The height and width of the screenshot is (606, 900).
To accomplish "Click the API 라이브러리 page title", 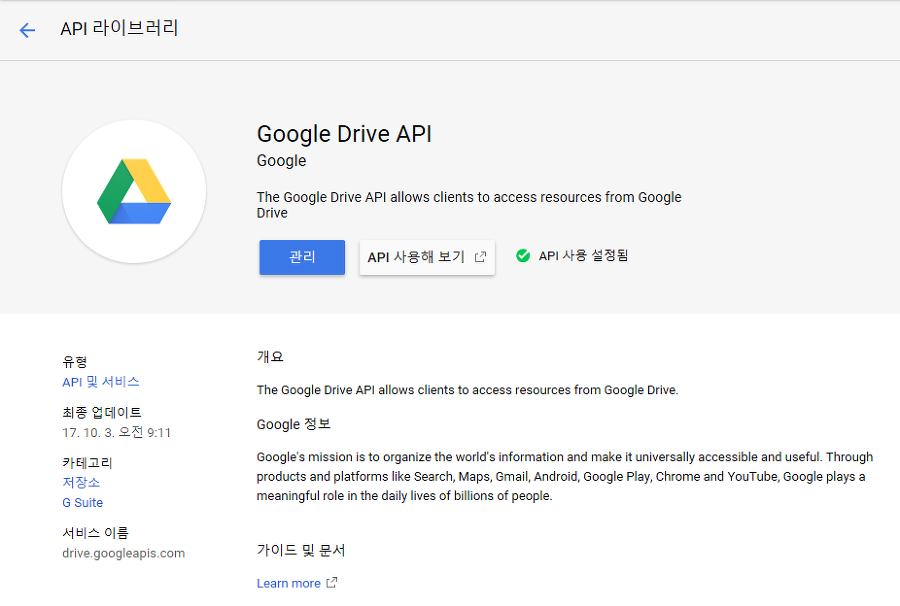I will coord(119,29).
